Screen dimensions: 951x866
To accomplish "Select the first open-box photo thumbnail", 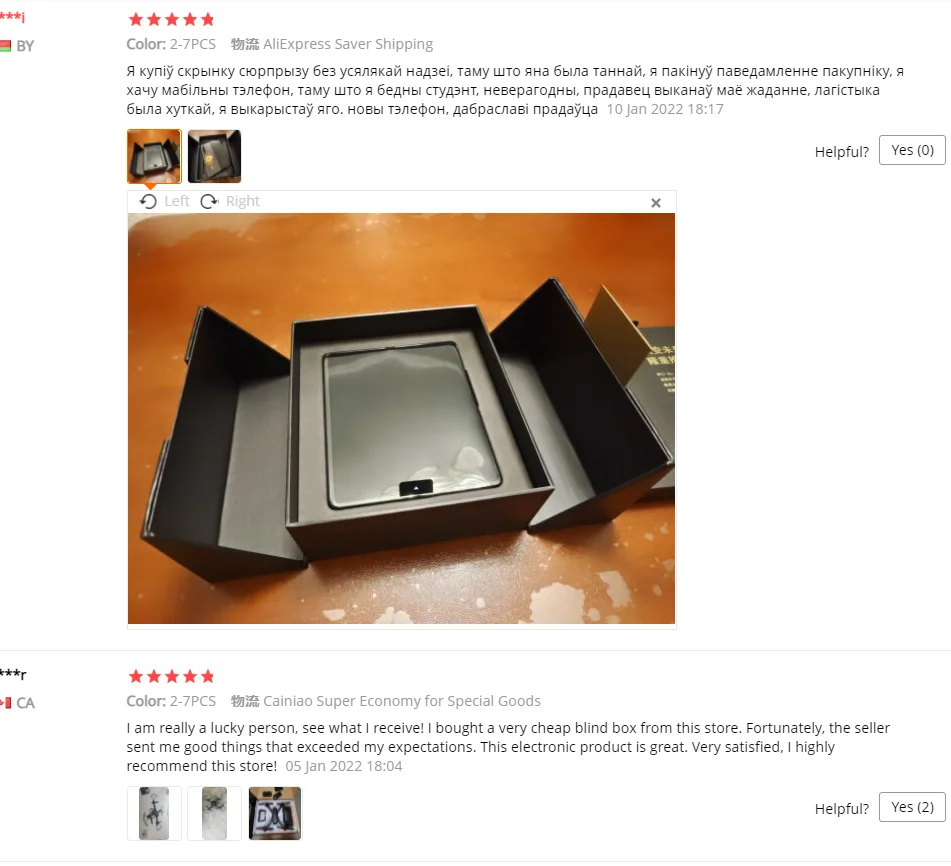I will [x=154, y=156].
